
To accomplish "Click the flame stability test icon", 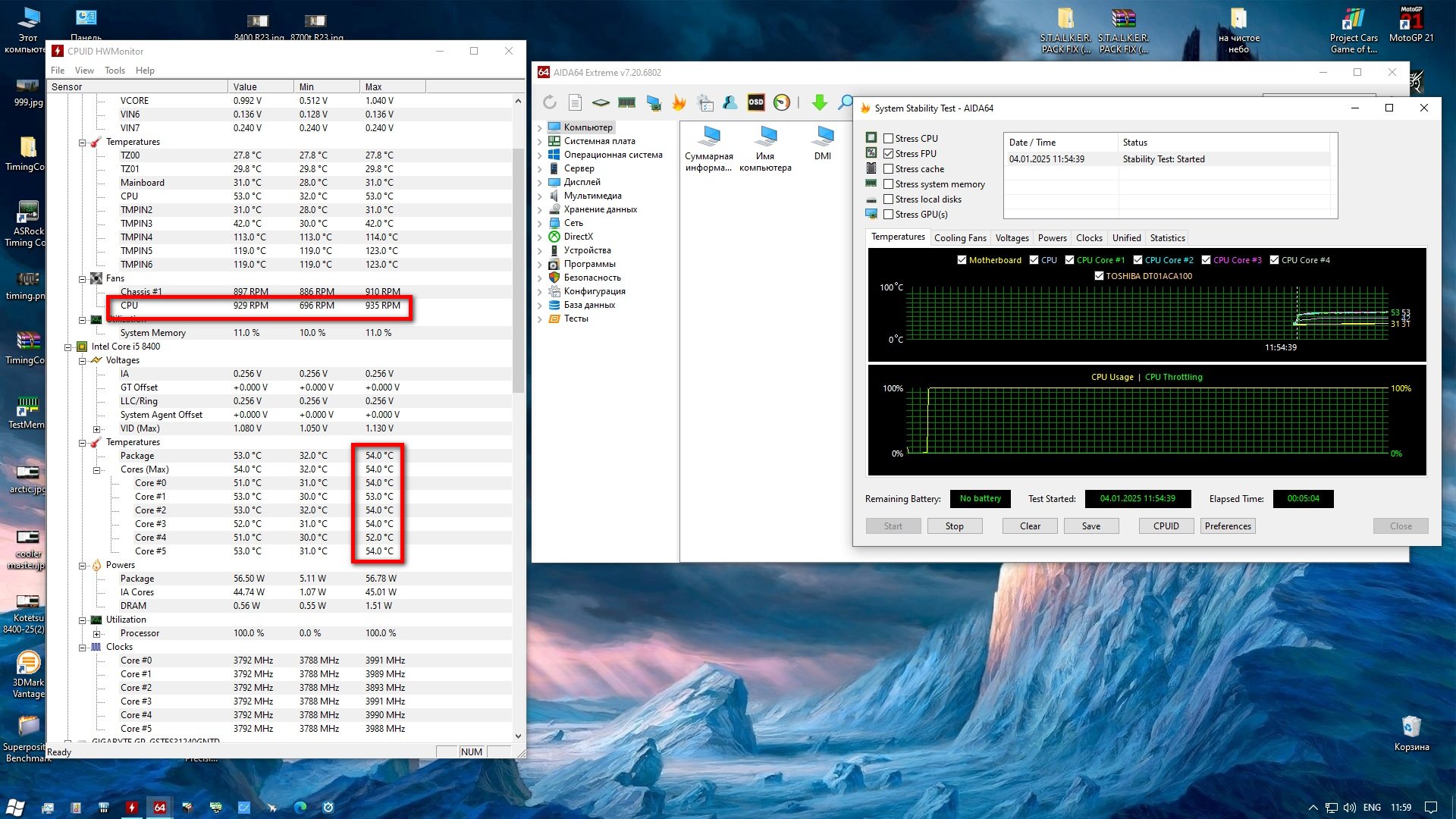I will tap(679, 102).
